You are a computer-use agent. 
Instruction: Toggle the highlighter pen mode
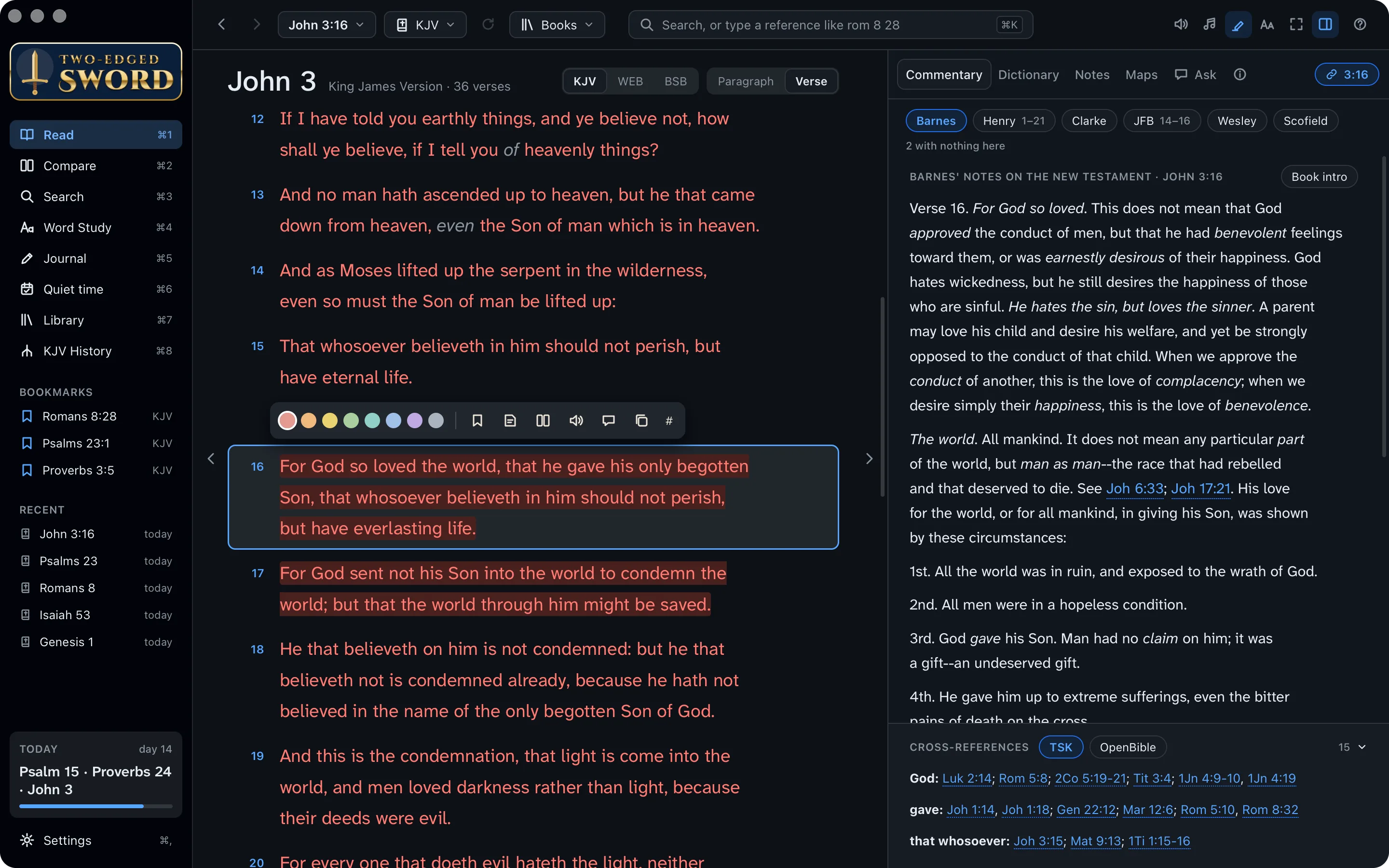tap(1238, 25)
